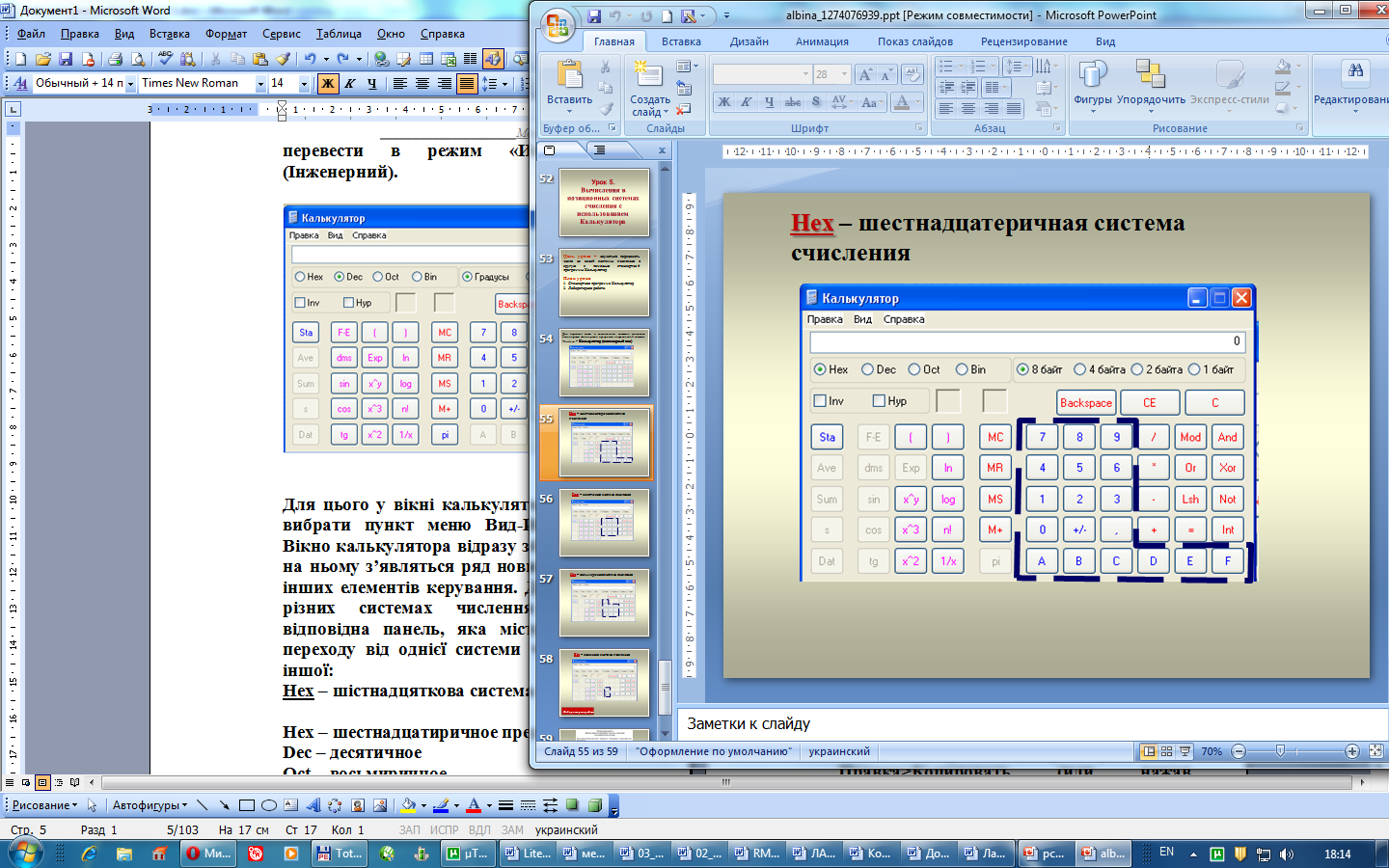Switch to the Анимация ribbon tab

click(x=822, y=41)
